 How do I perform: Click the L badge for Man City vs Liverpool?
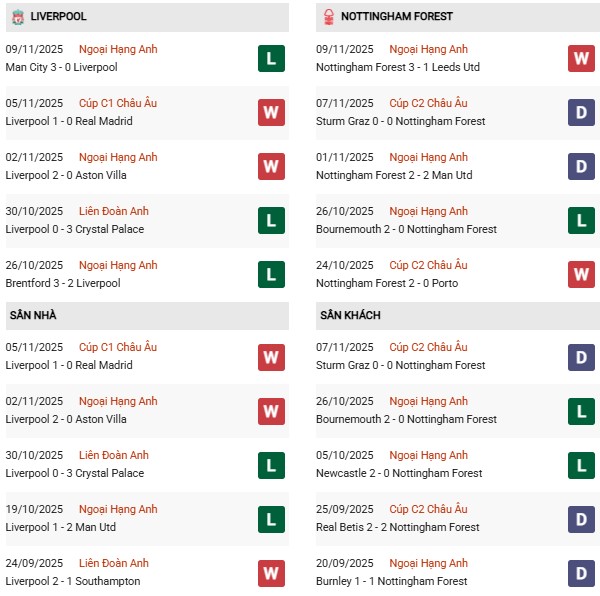pos(271,59)
